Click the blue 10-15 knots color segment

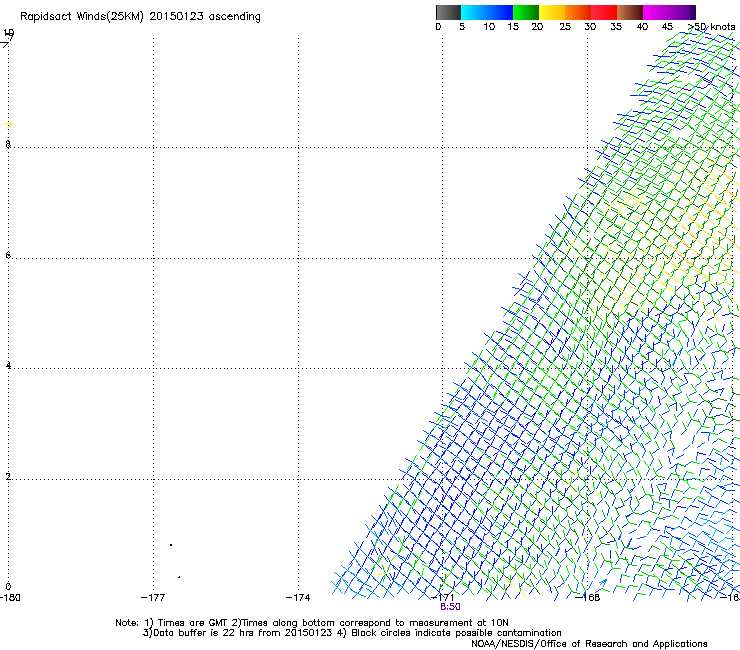pyautogui.click(x=500, y=12)
